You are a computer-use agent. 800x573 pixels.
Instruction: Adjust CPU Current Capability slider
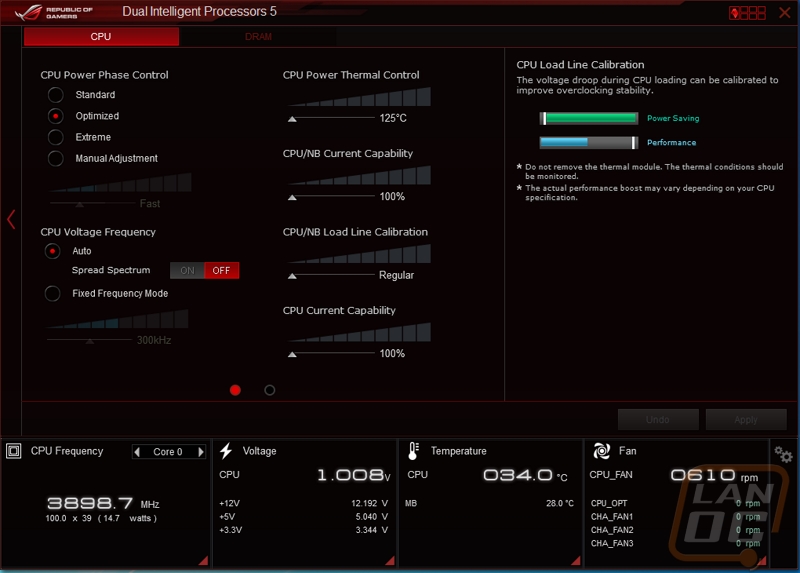(x=292, y=354)
